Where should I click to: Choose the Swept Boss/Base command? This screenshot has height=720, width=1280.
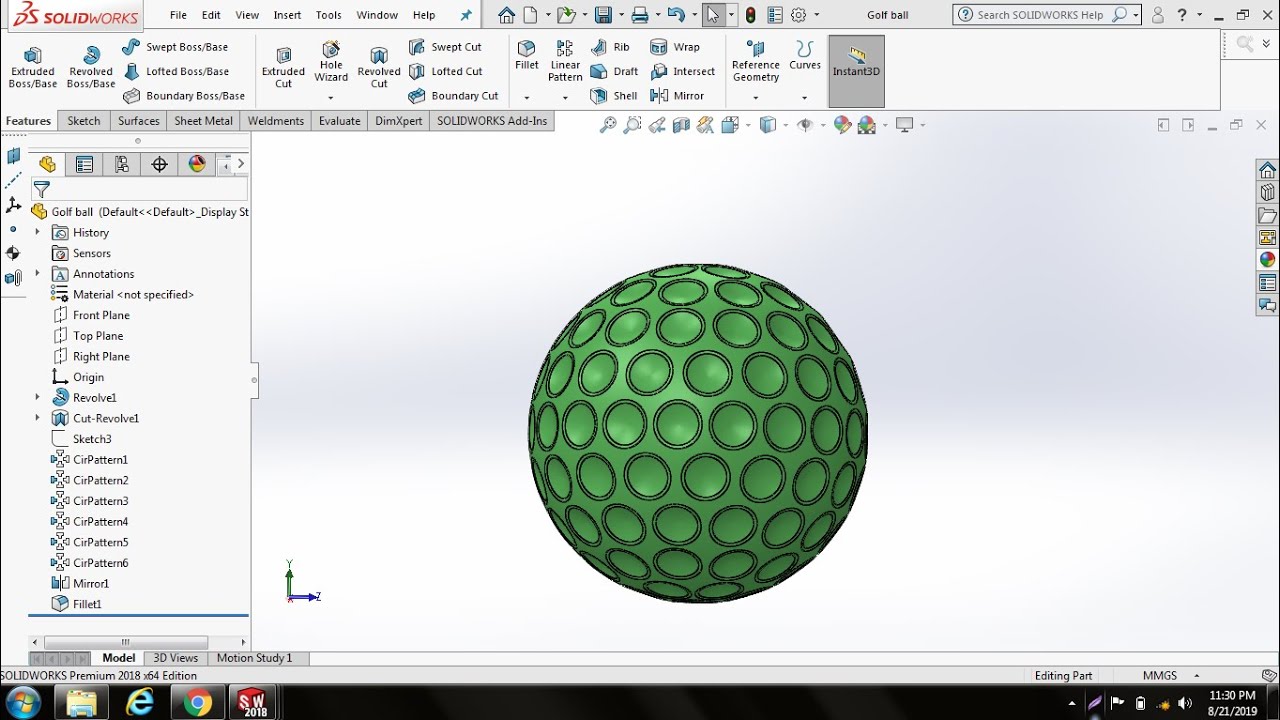click(x=175, y=47)
